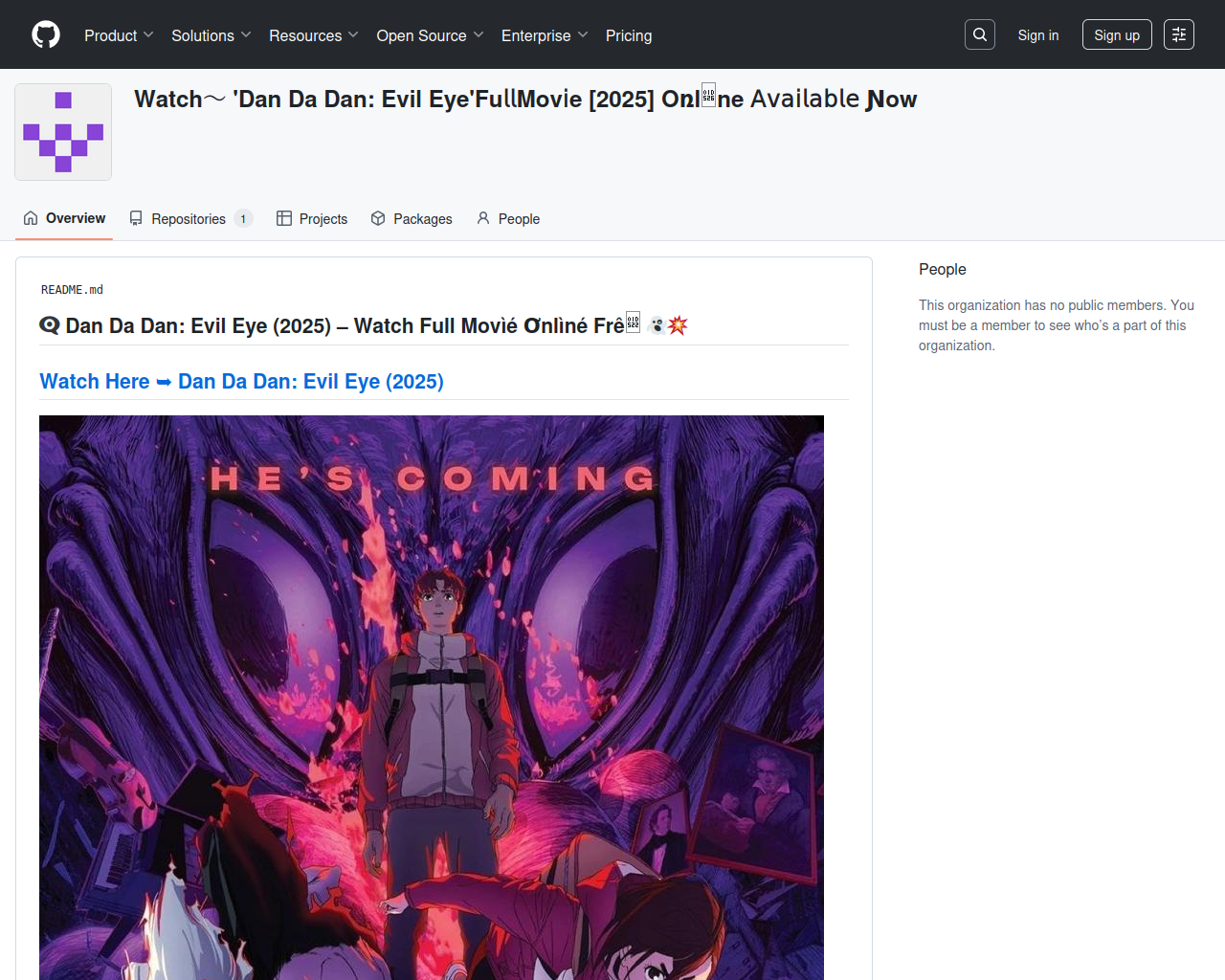Click the Sign in link
Viewport: 1225px width, 980px height.
coord(1038,35)
